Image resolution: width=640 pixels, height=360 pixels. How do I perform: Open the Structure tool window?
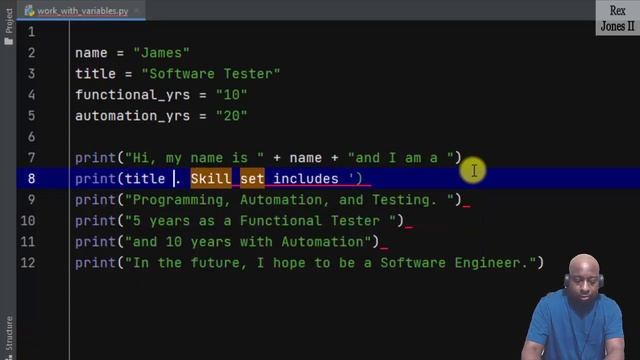coord(9,337)
